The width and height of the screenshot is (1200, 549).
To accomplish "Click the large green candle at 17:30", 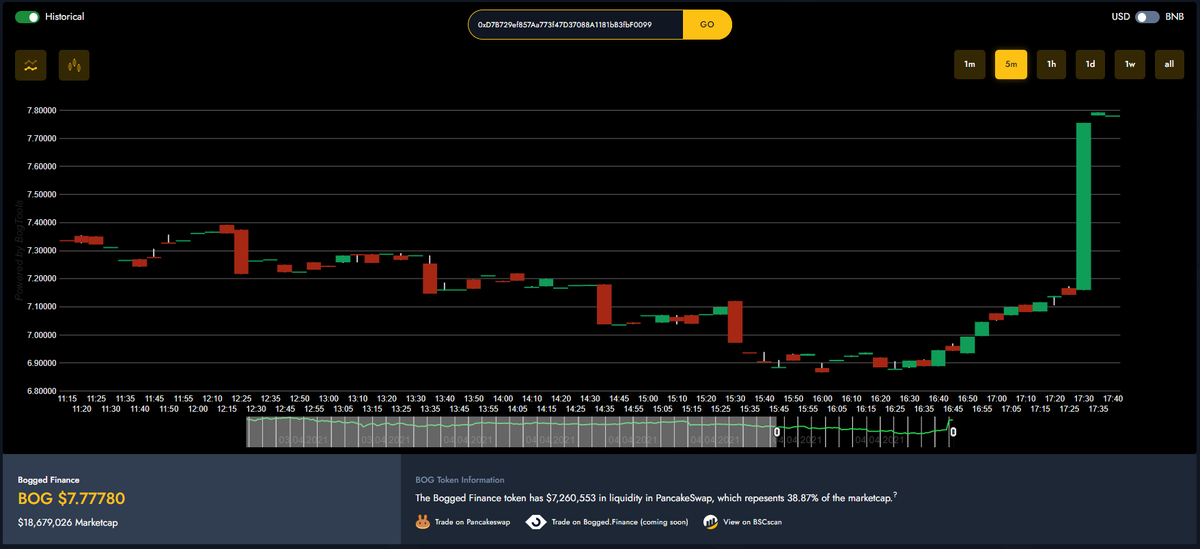I will [x=1083, y=206].
